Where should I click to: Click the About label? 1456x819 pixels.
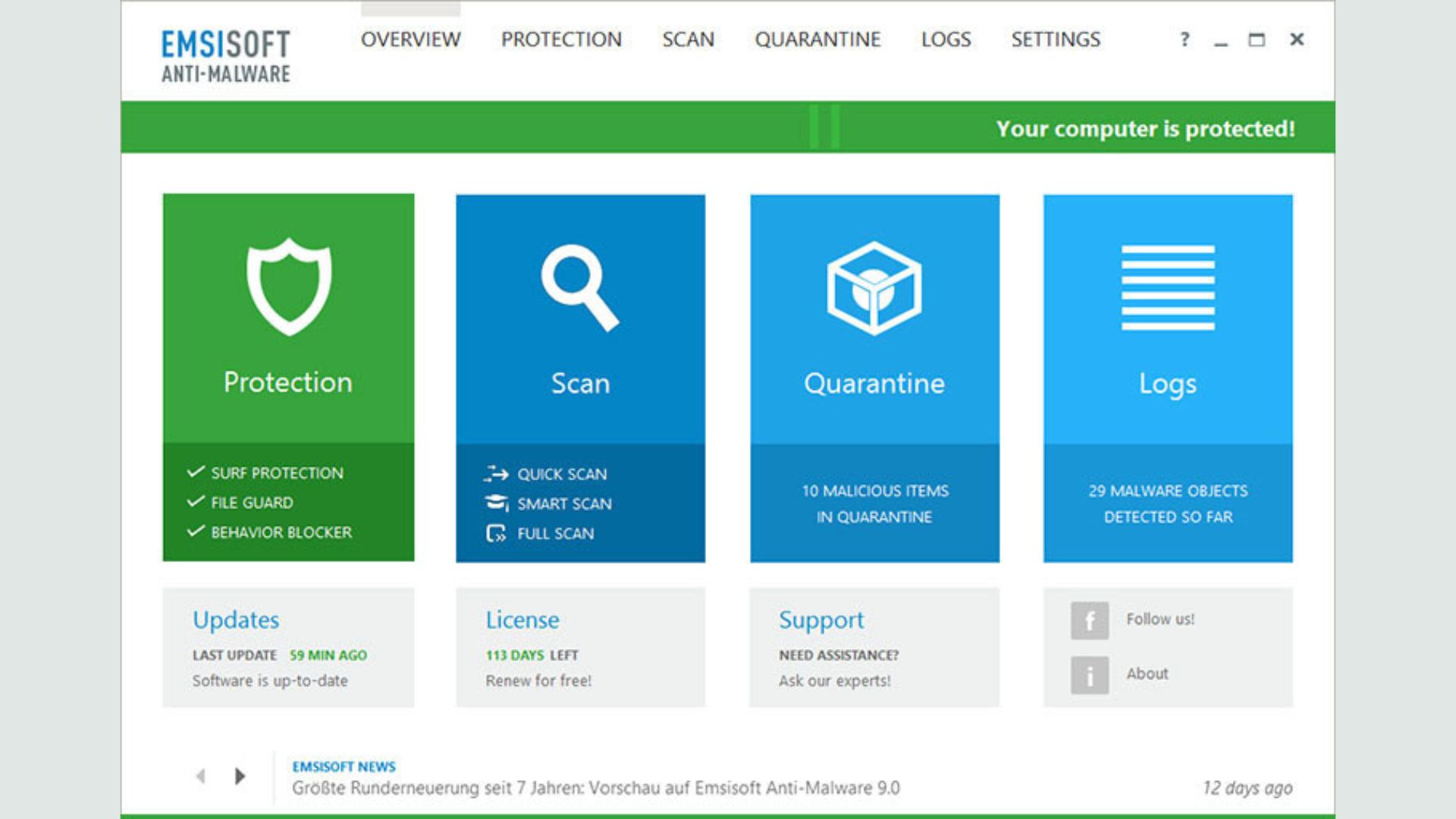tap(1147, 674)
